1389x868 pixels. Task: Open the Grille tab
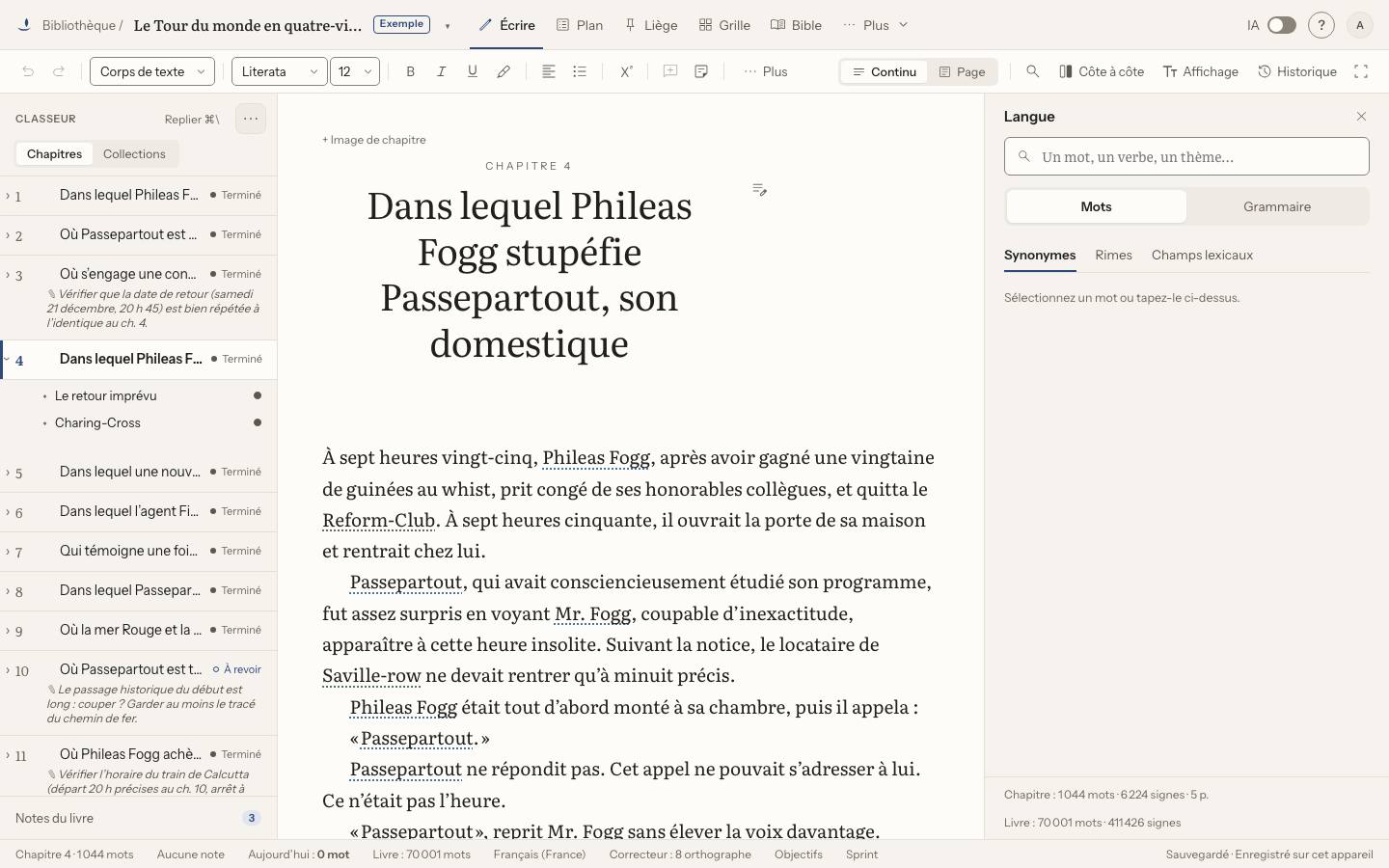click(724, 25)
